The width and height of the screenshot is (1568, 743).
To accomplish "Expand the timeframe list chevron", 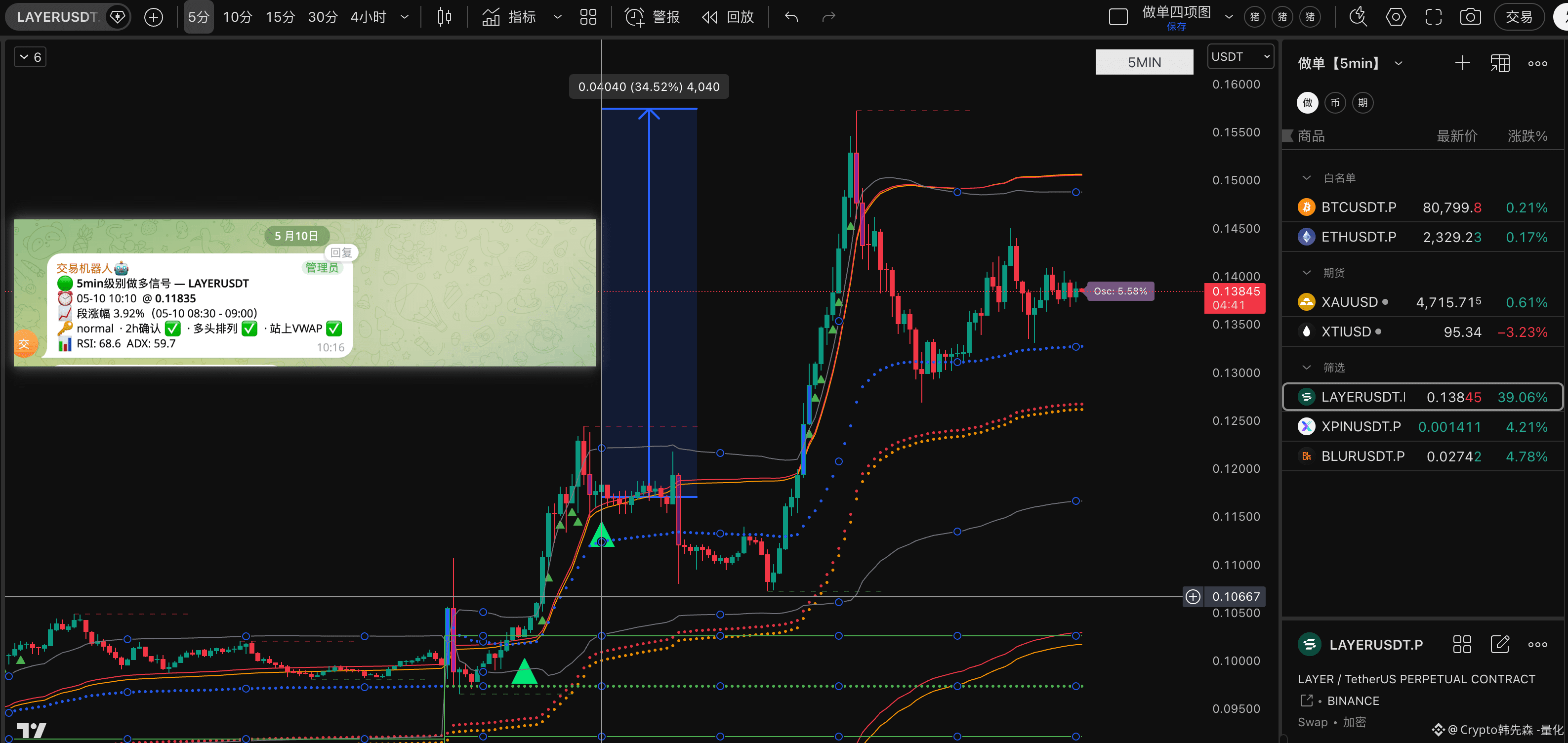I will [x=404, y=17].
